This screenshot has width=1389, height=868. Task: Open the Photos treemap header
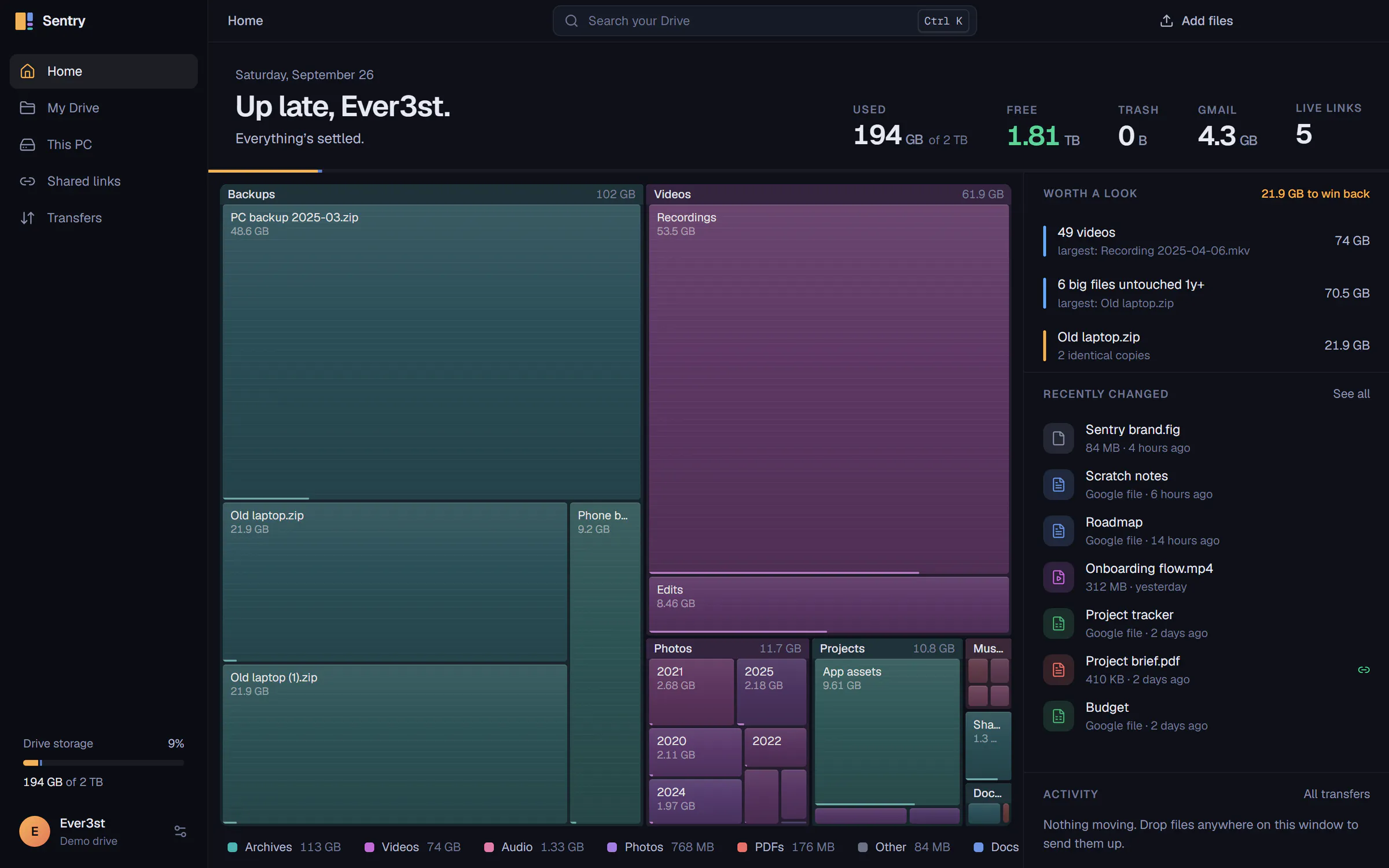tap(727, 648)
